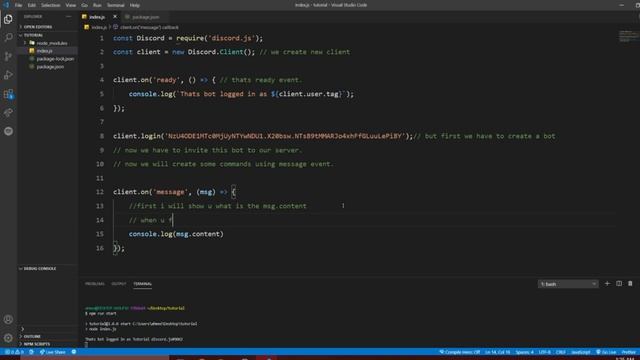Place cursor on line 15 console.log(msg.content)
This screenshot has height=360, width=640.
pyautogui.click(x=176, y=234)
